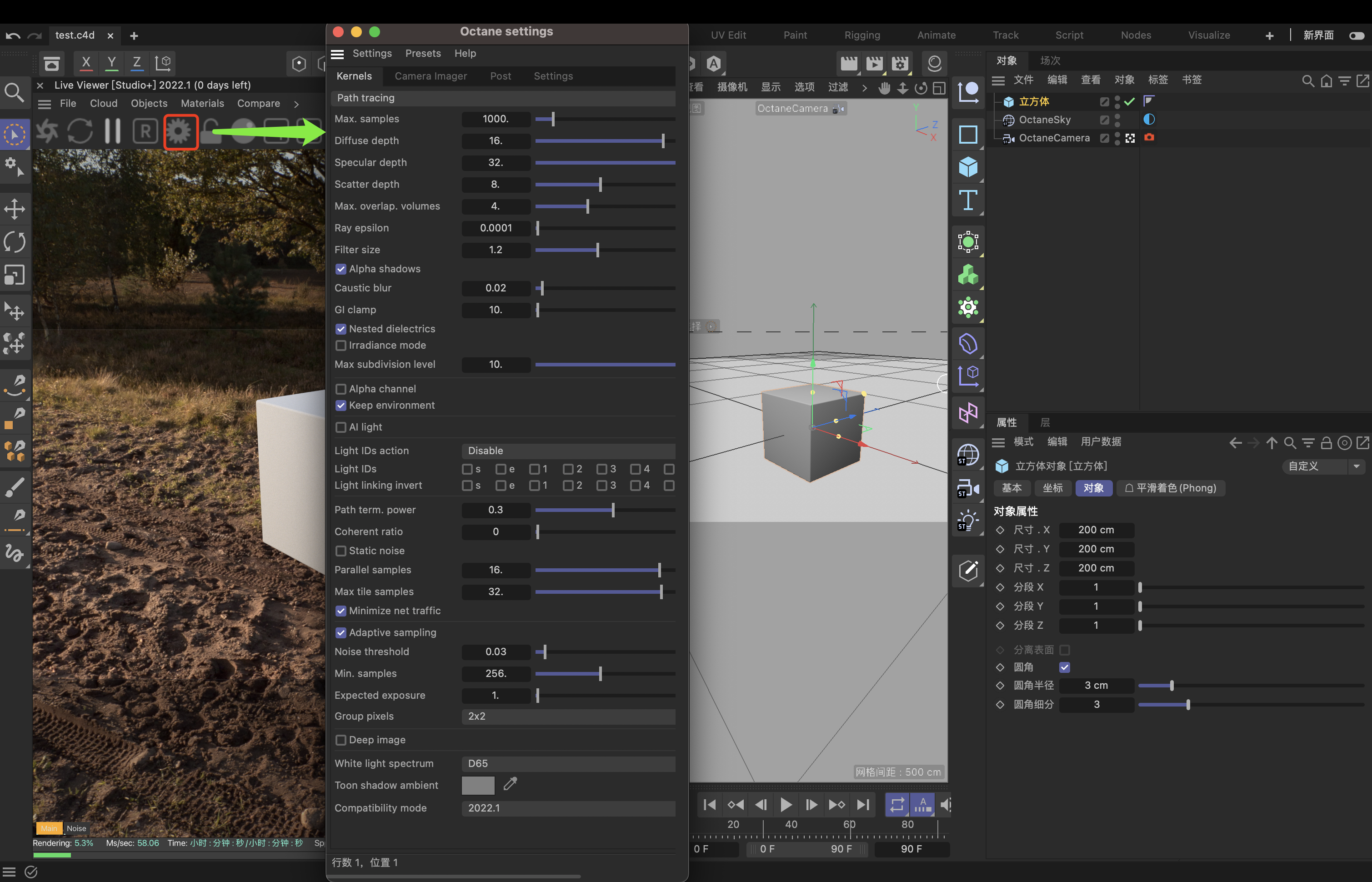Select the Rotate tool in left toolbar
The width and height of the screenshot is (1372, 882).
coord(15,242)
